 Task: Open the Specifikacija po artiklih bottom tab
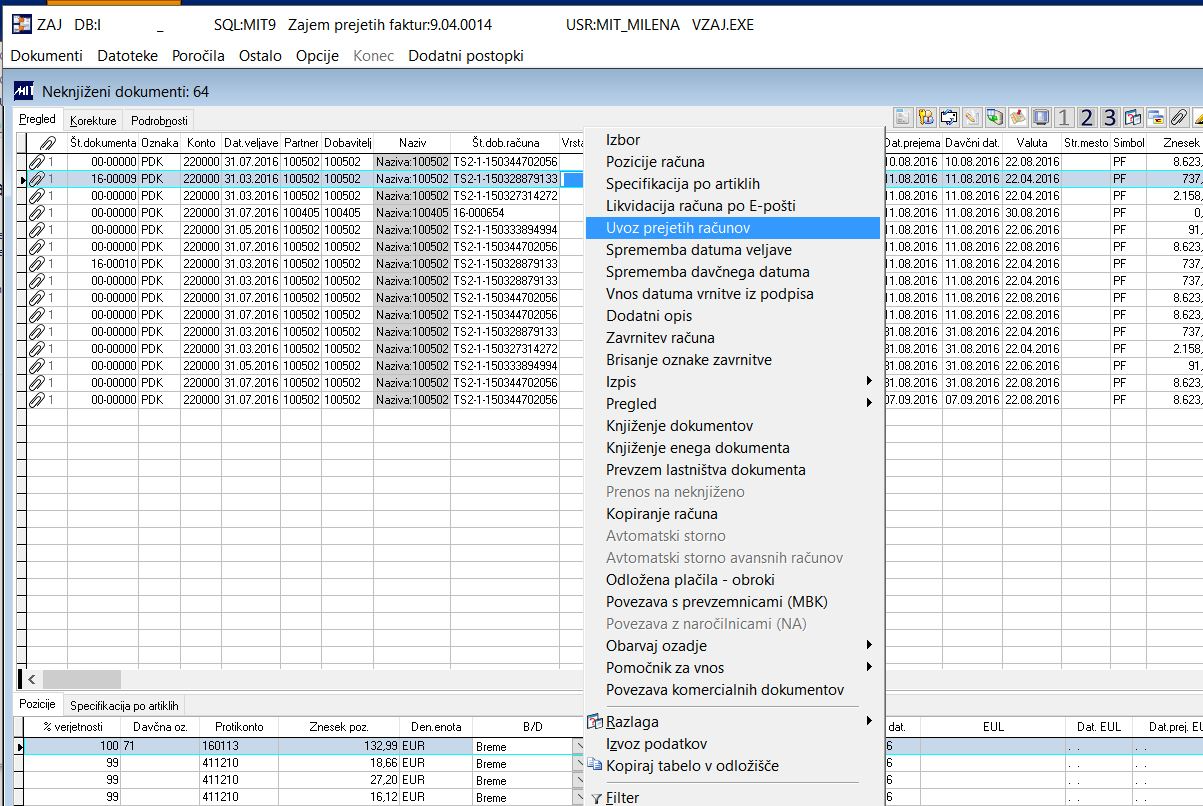click(126, 705)
